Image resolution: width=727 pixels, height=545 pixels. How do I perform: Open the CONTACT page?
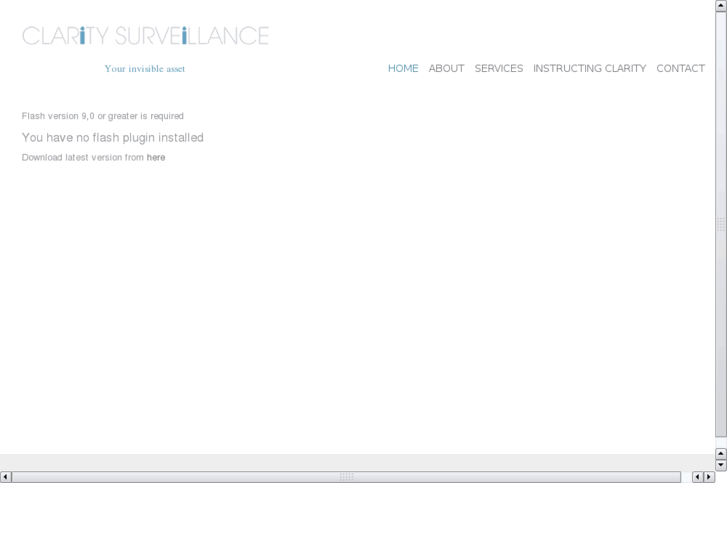(680, 69)
